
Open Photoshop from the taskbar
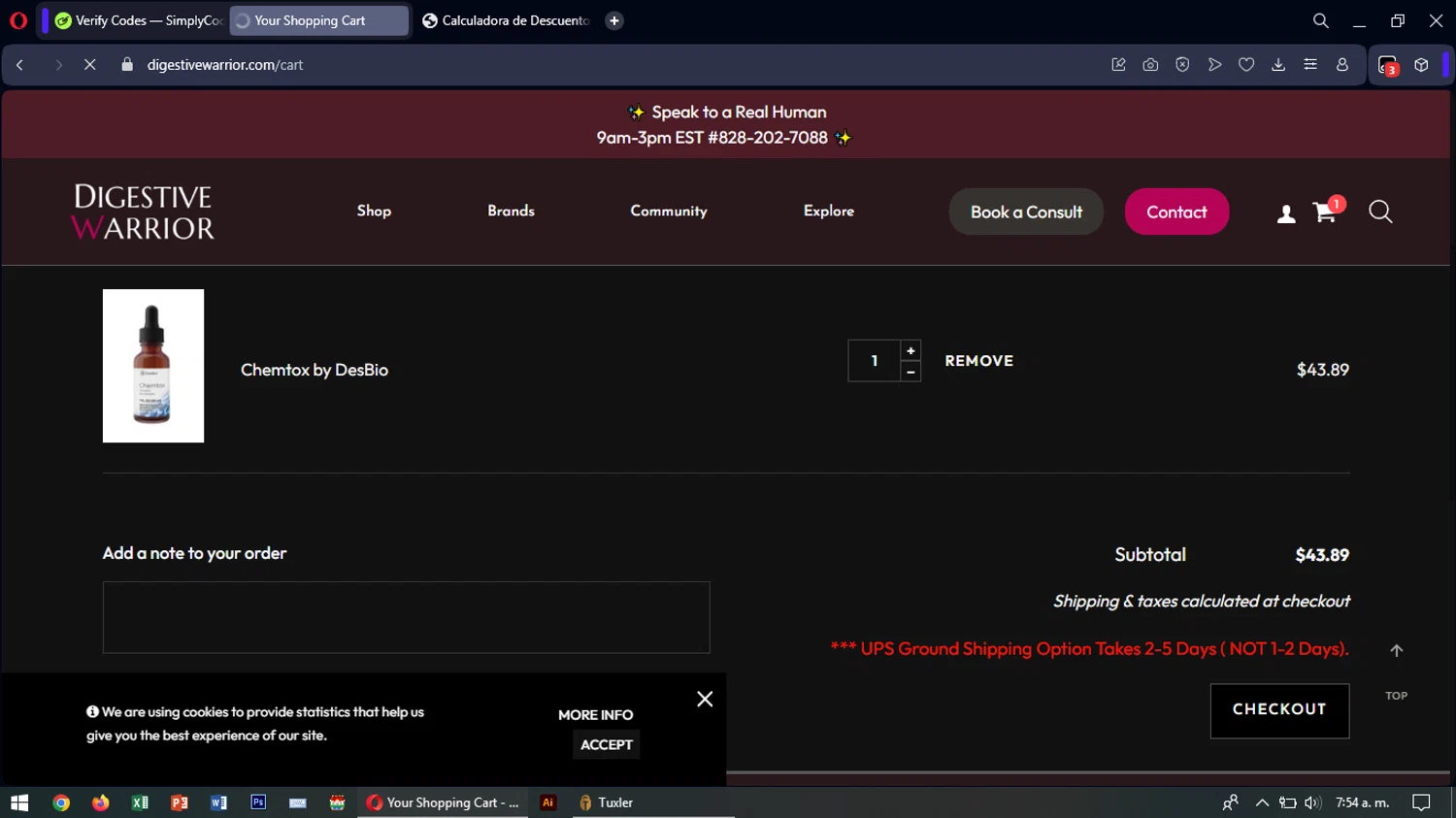[258, 802]
